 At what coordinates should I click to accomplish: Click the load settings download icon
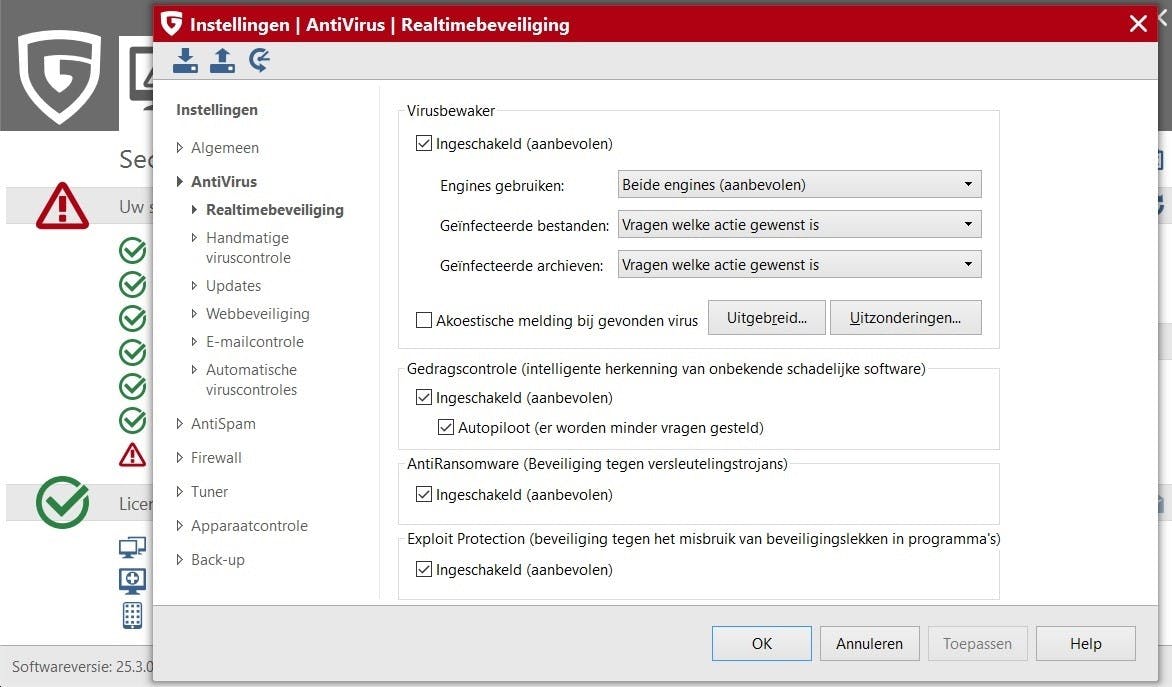(x=185, y=60)
